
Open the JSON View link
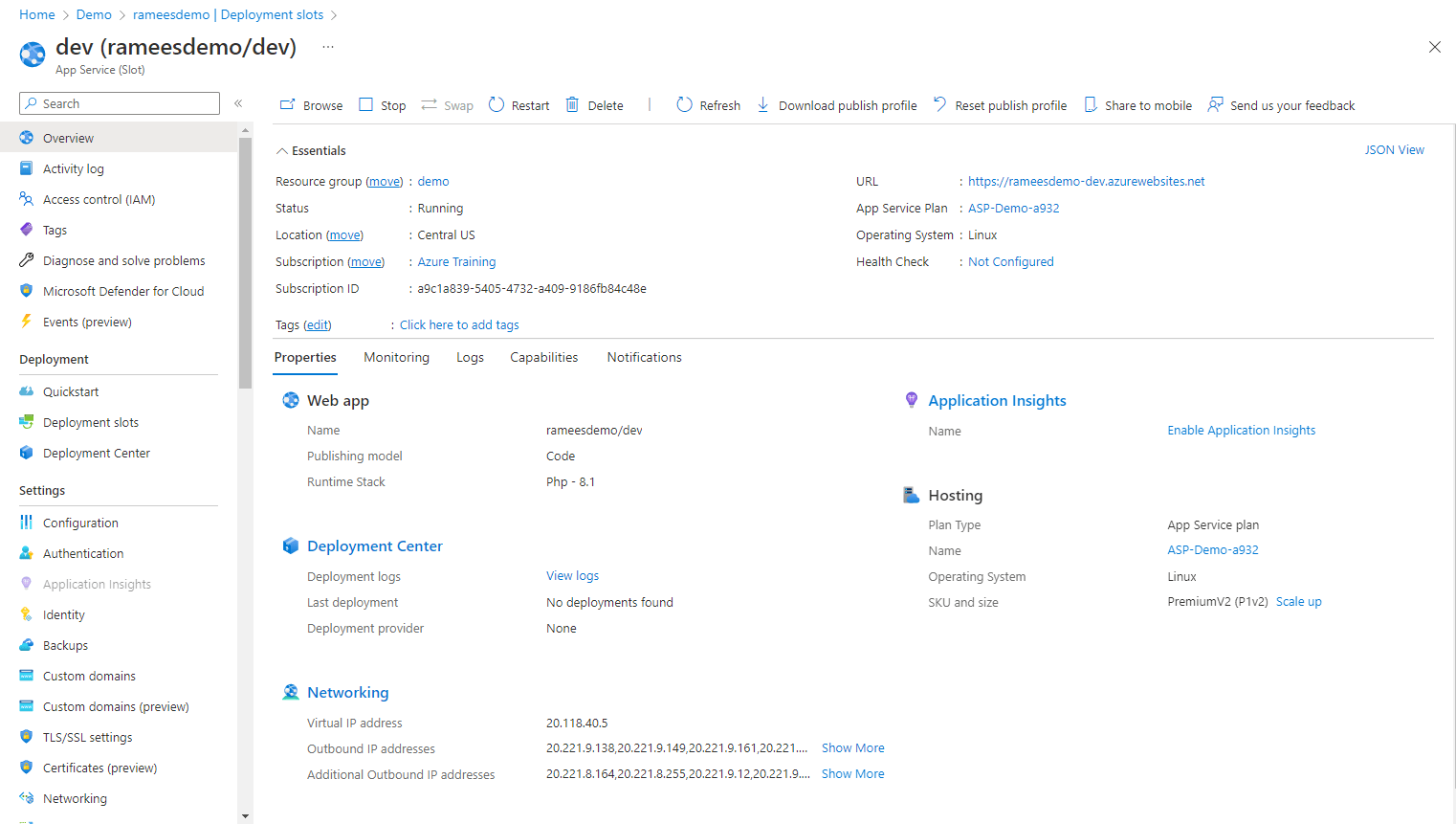tap(1395, 150)
